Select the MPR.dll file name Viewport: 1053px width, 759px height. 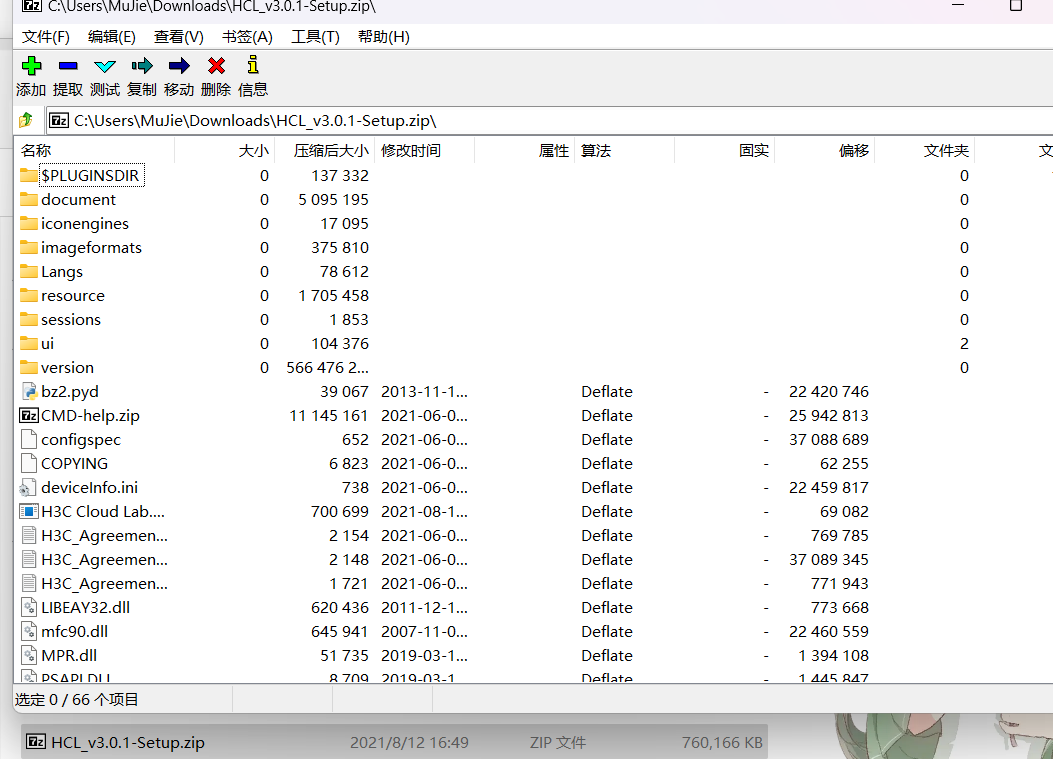point(69,656)
